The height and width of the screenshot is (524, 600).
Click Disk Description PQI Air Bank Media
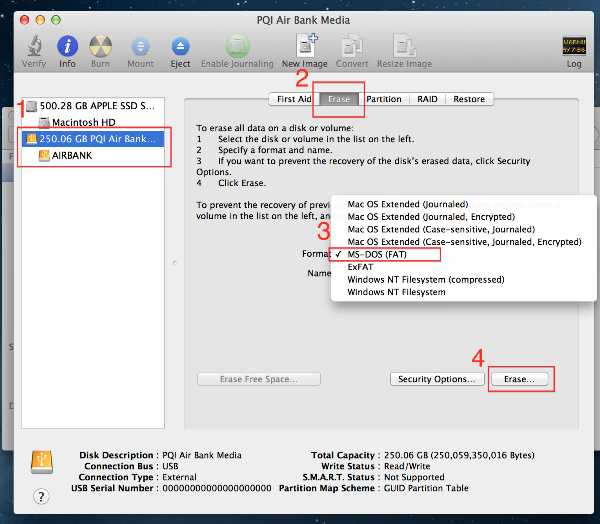click(202, 455)
